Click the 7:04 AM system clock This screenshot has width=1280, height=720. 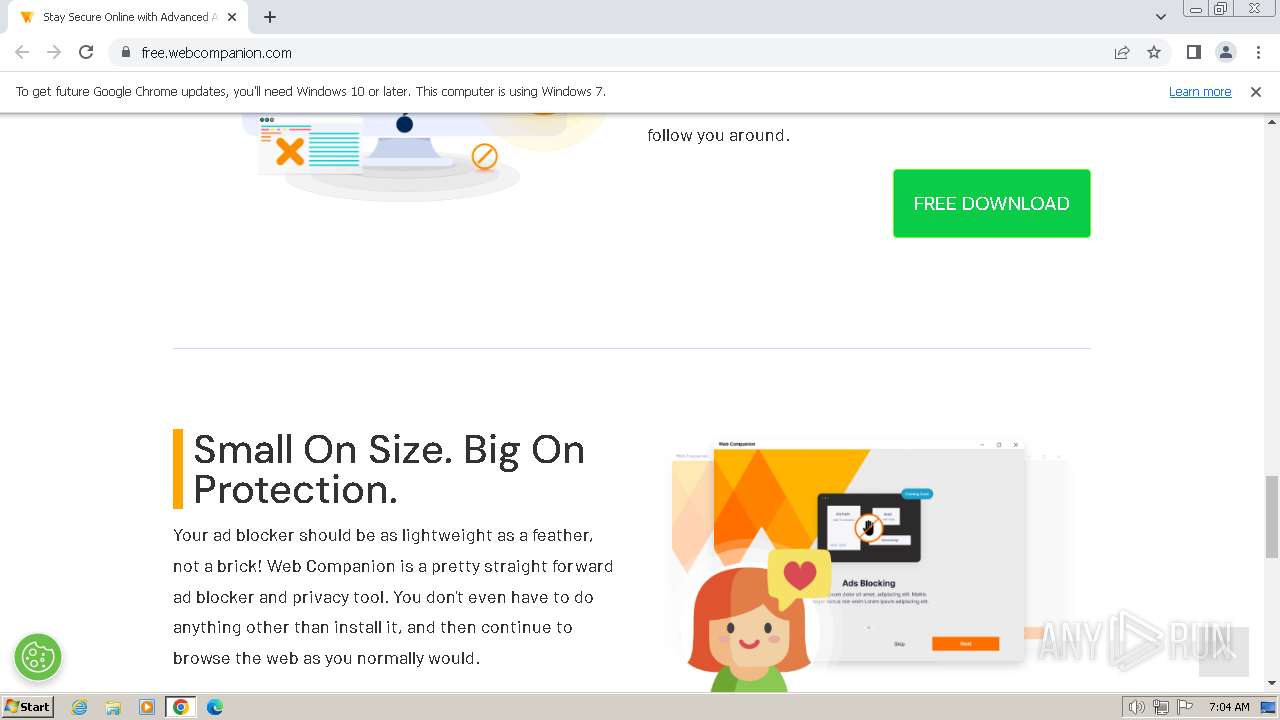1229,707
